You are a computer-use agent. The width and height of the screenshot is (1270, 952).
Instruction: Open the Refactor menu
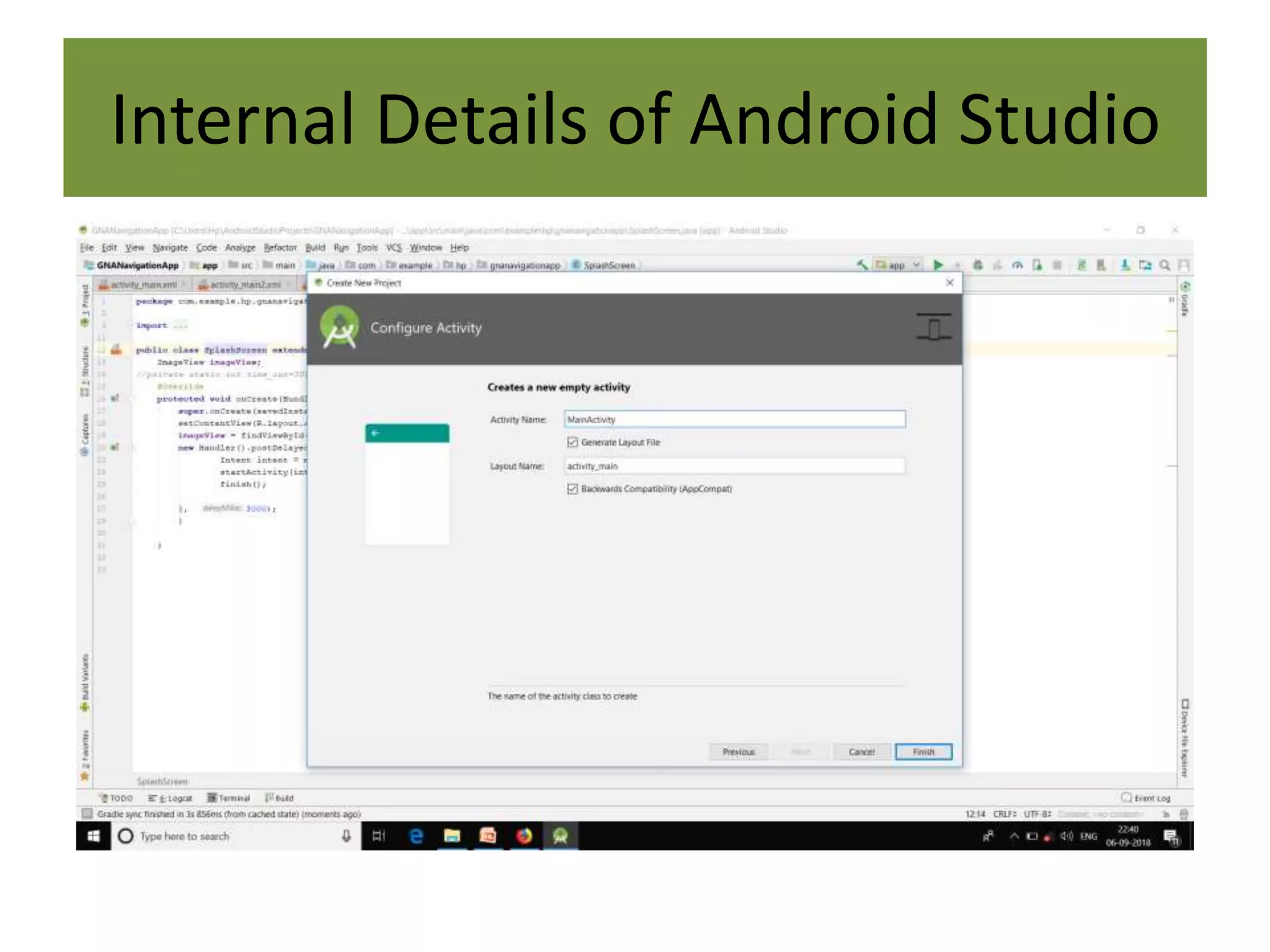[x=280, y=247]
